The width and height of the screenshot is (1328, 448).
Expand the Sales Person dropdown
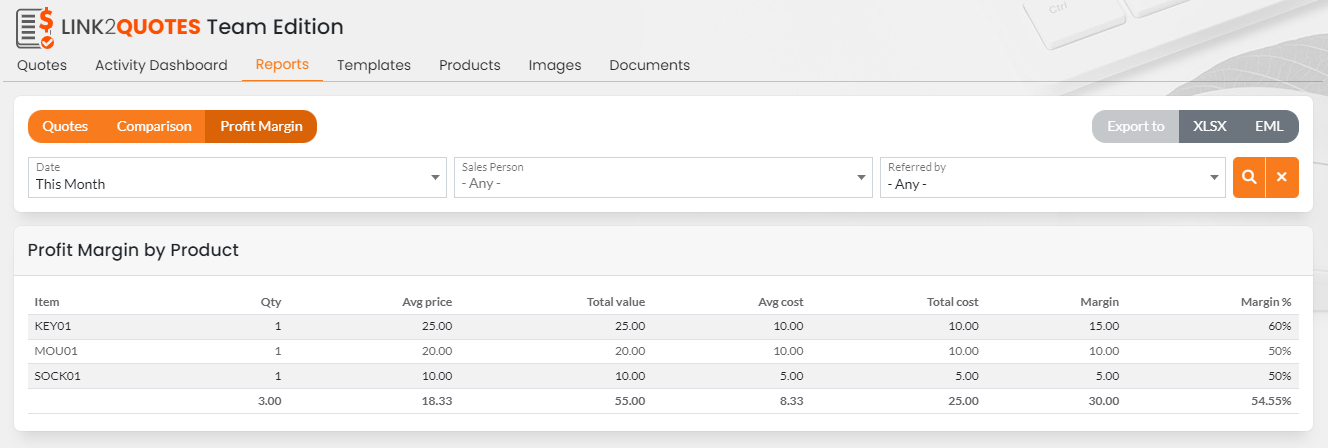point(661,177)
